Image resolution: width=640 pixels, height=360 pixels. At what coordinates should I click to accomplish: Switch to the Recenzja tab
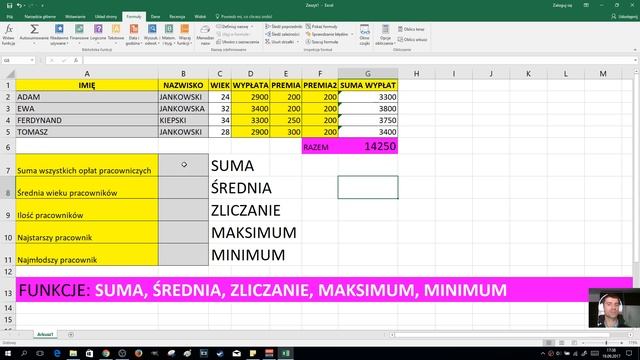point(177,17)
